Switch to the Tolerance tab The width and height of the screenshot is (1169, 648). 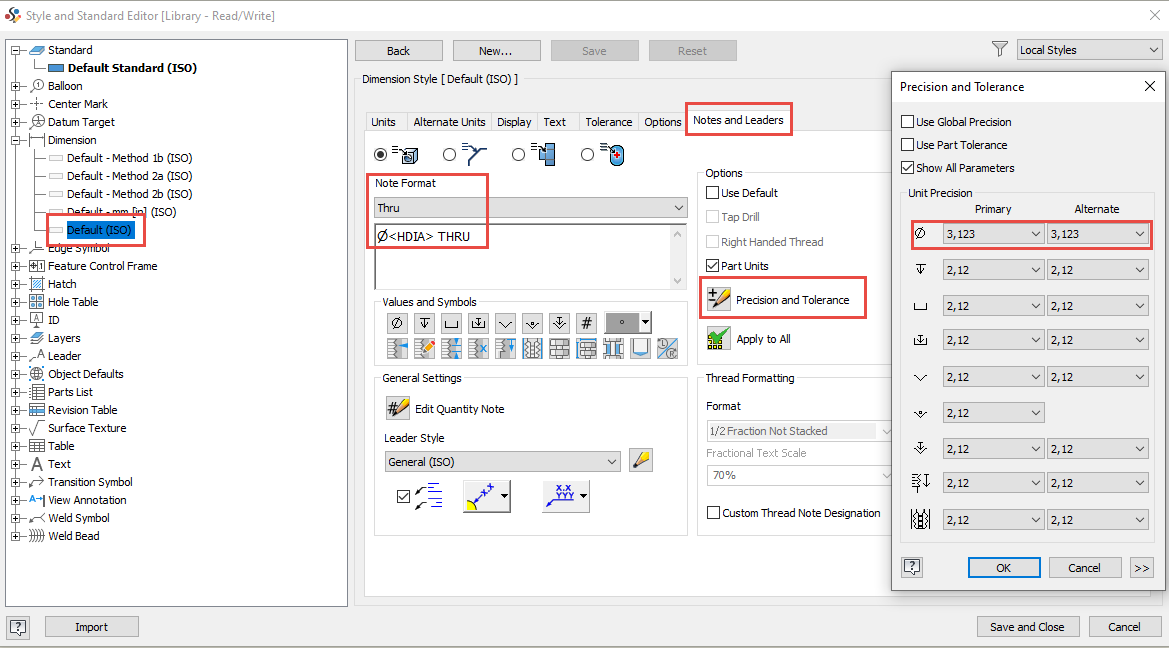[x=608, y=122]
